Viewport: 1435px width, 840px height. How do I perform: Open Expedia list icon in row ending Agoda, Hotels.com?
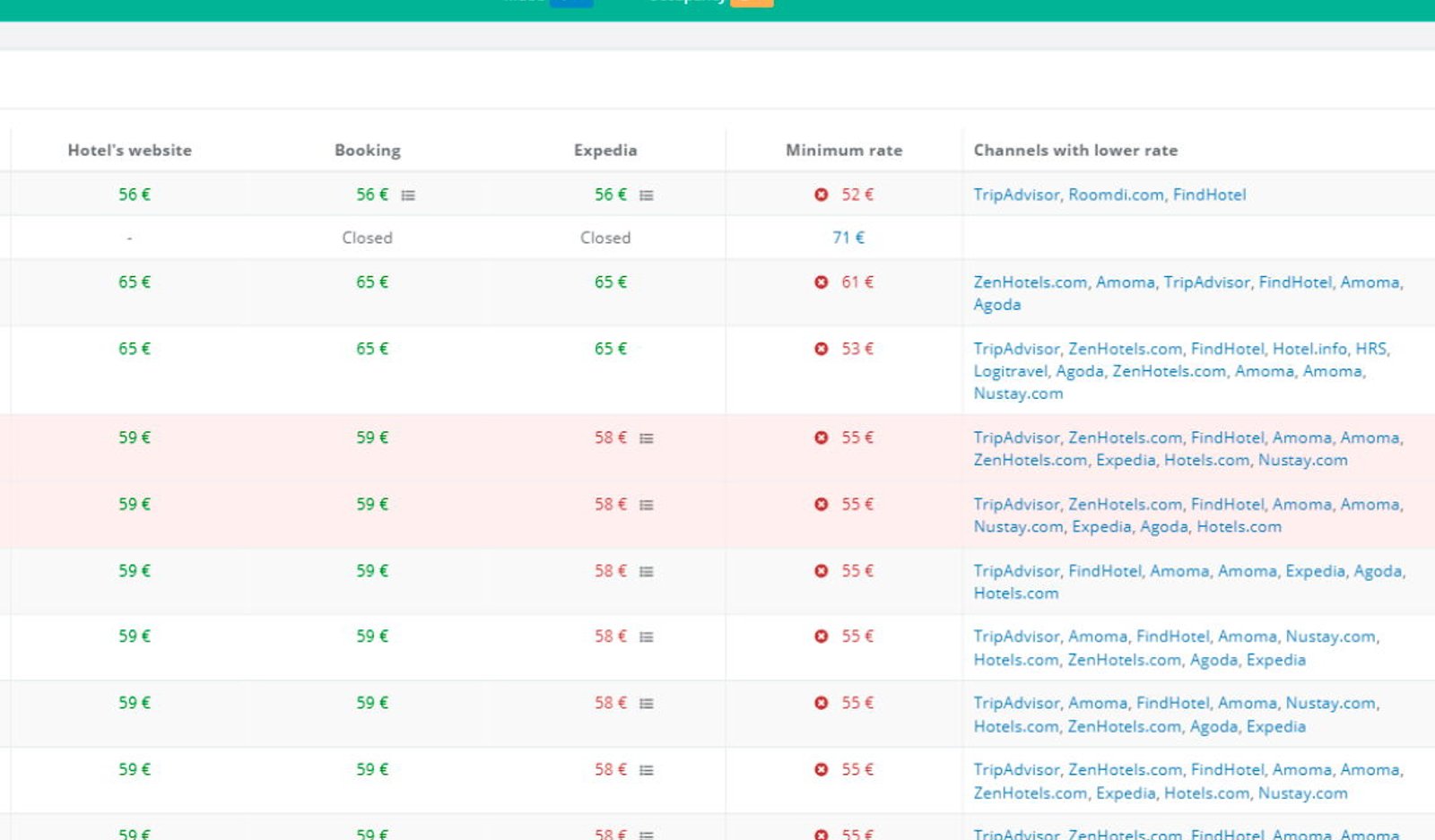click(647, 505)
